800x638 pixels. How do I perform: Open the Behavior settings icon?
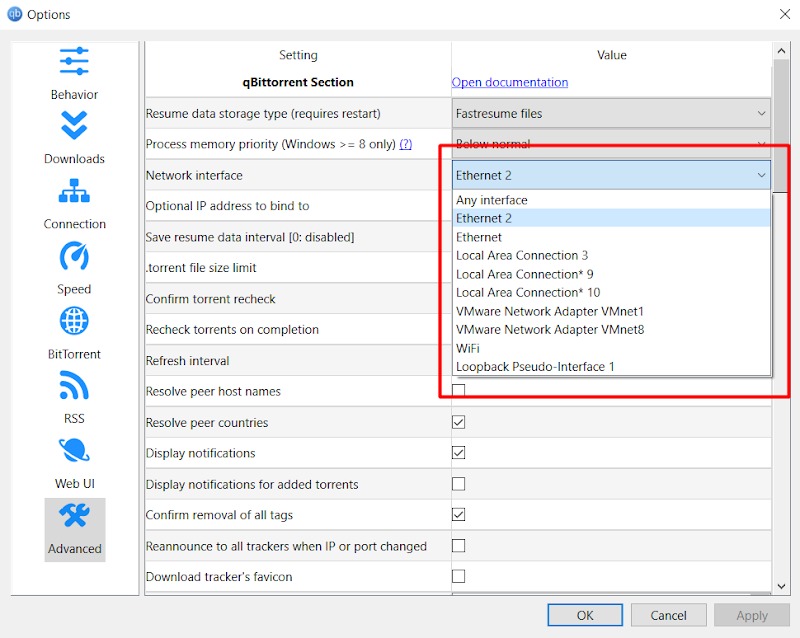[74, 62]
